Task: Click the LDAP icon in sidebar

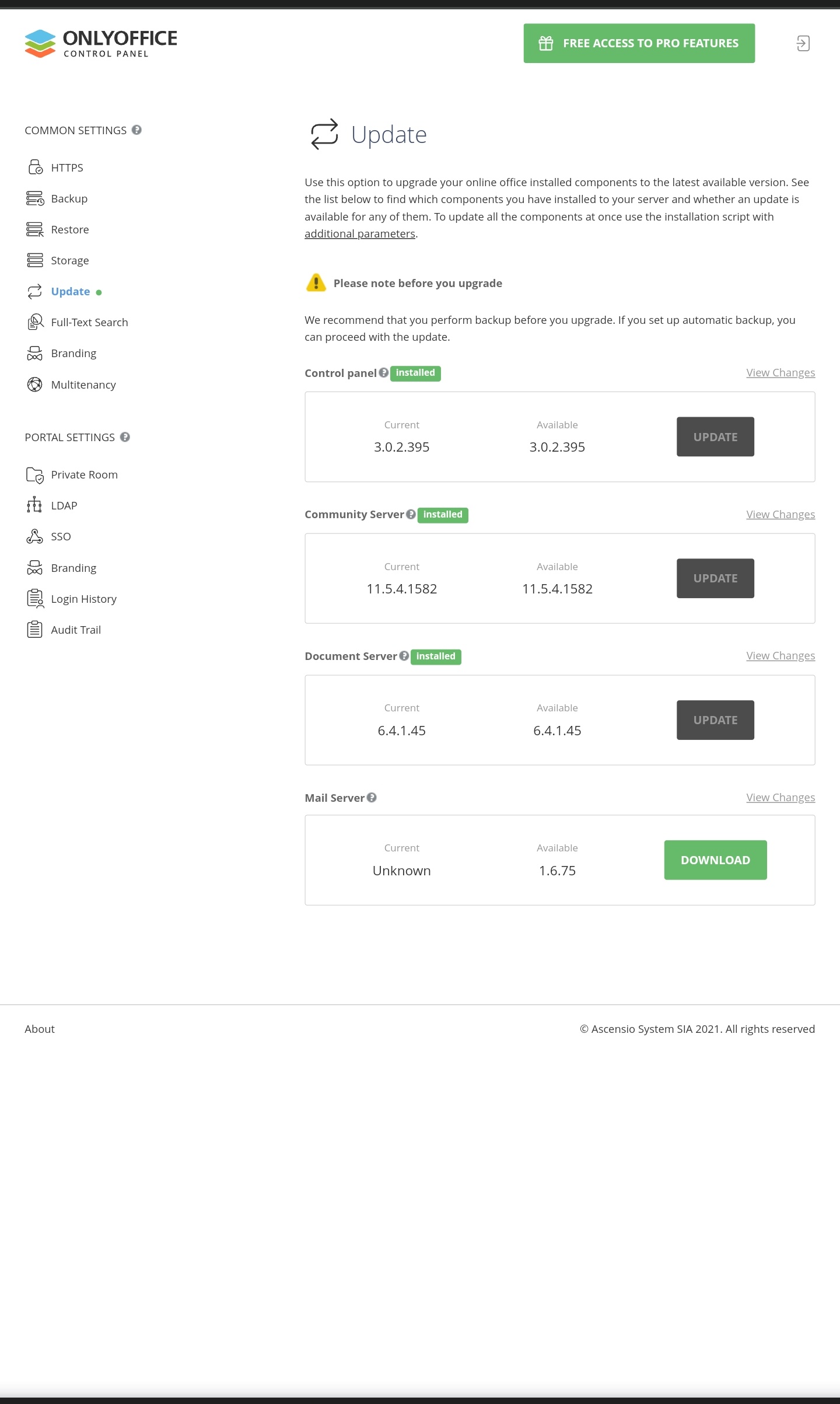Action: coord(34,505)
